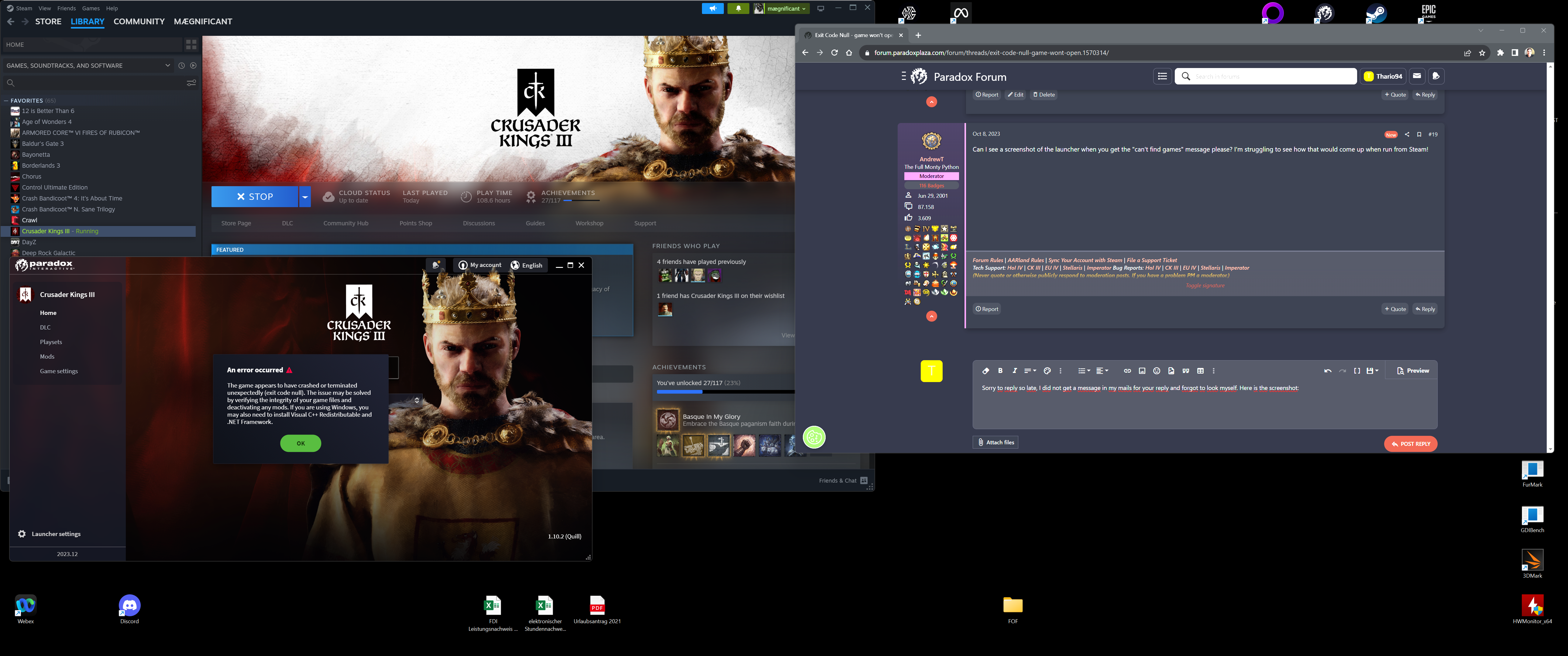1568x656 pixels.
Task: Open advanced filters in Steam library search
Action: pos(191,83)
